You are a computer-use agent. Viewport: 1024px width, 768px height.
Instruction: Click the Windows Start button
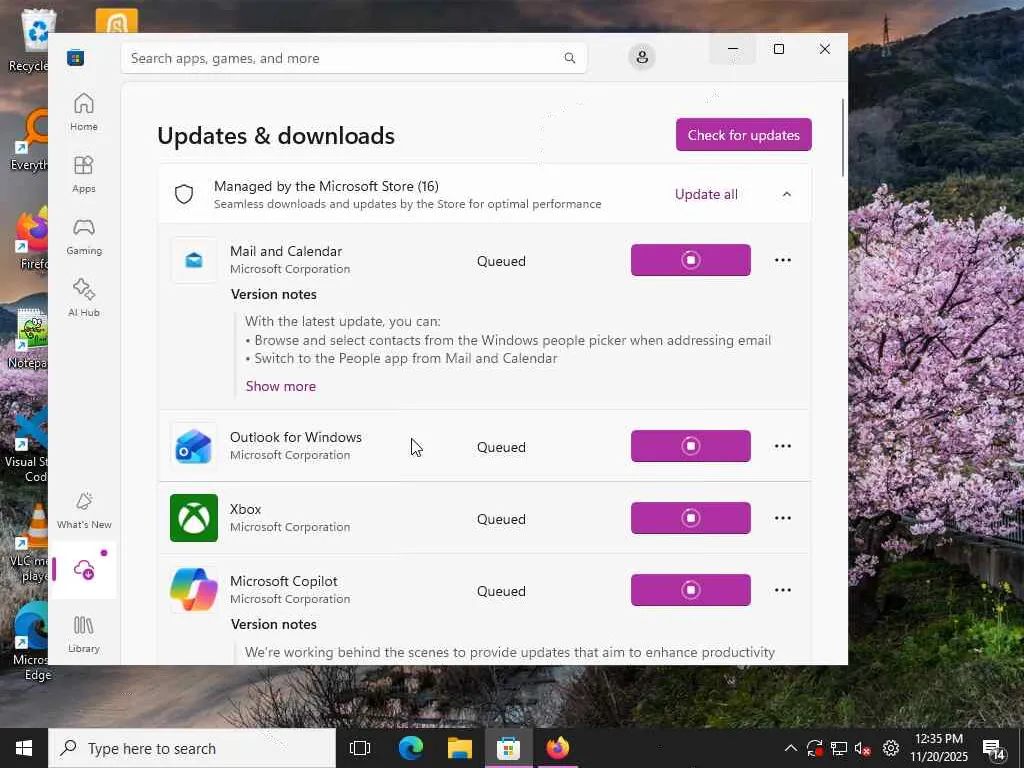[x=24, y=748]
